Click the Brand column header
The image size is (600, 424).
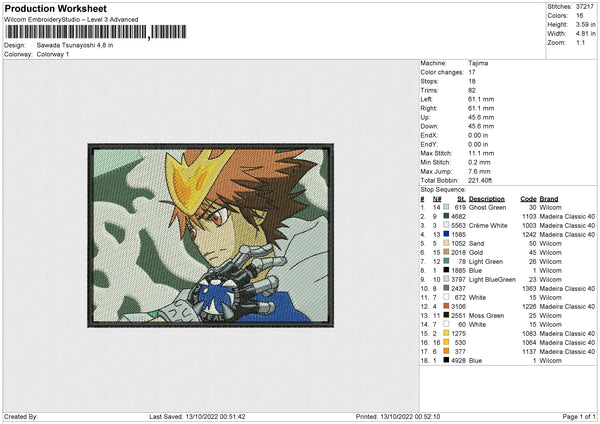click(x=549, y=199)
